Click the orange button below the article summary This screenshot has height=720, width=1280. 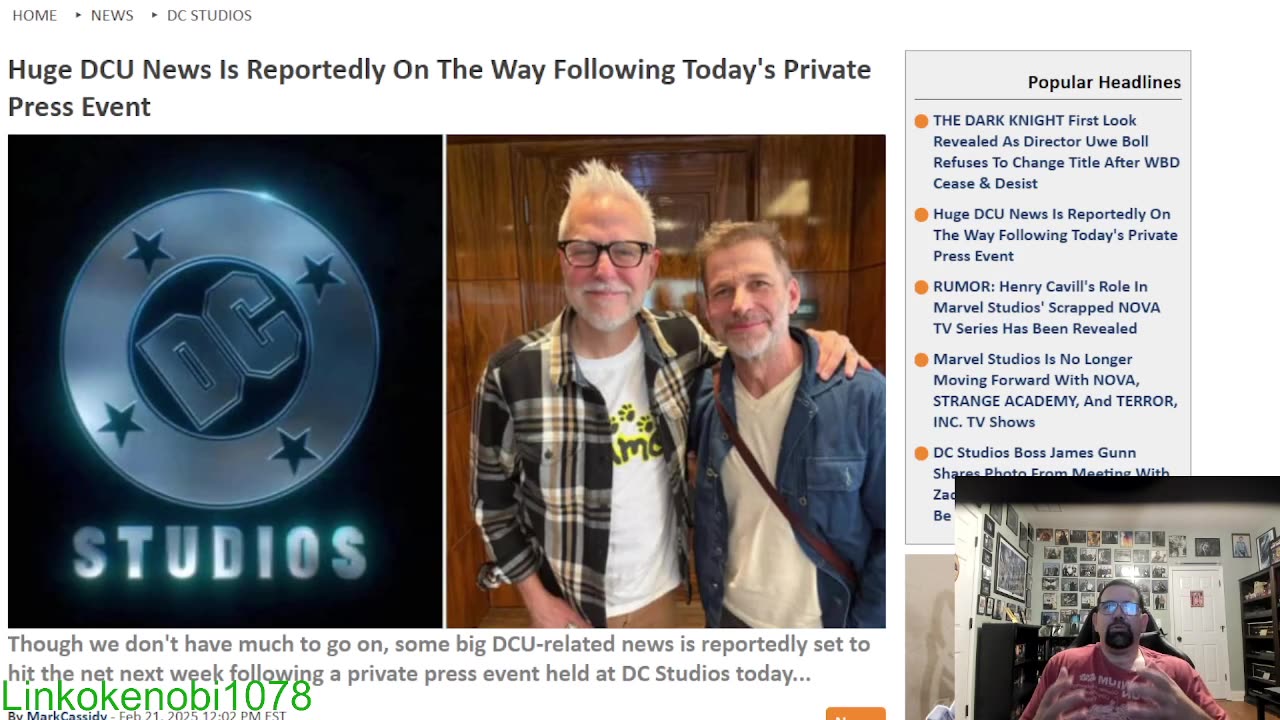[855, 714]
